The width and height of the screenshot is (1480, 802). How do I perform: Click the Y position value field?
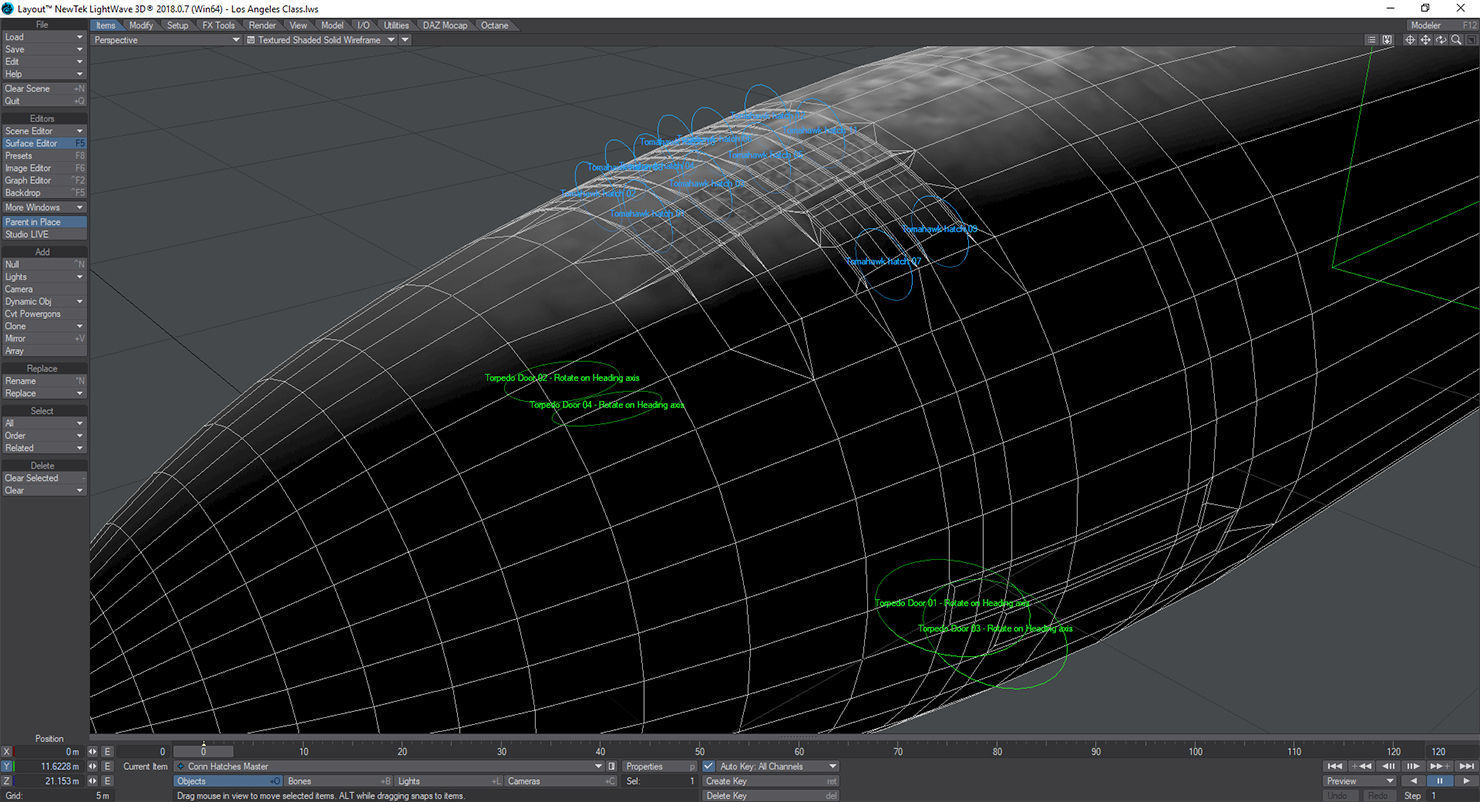coord(48,767)
